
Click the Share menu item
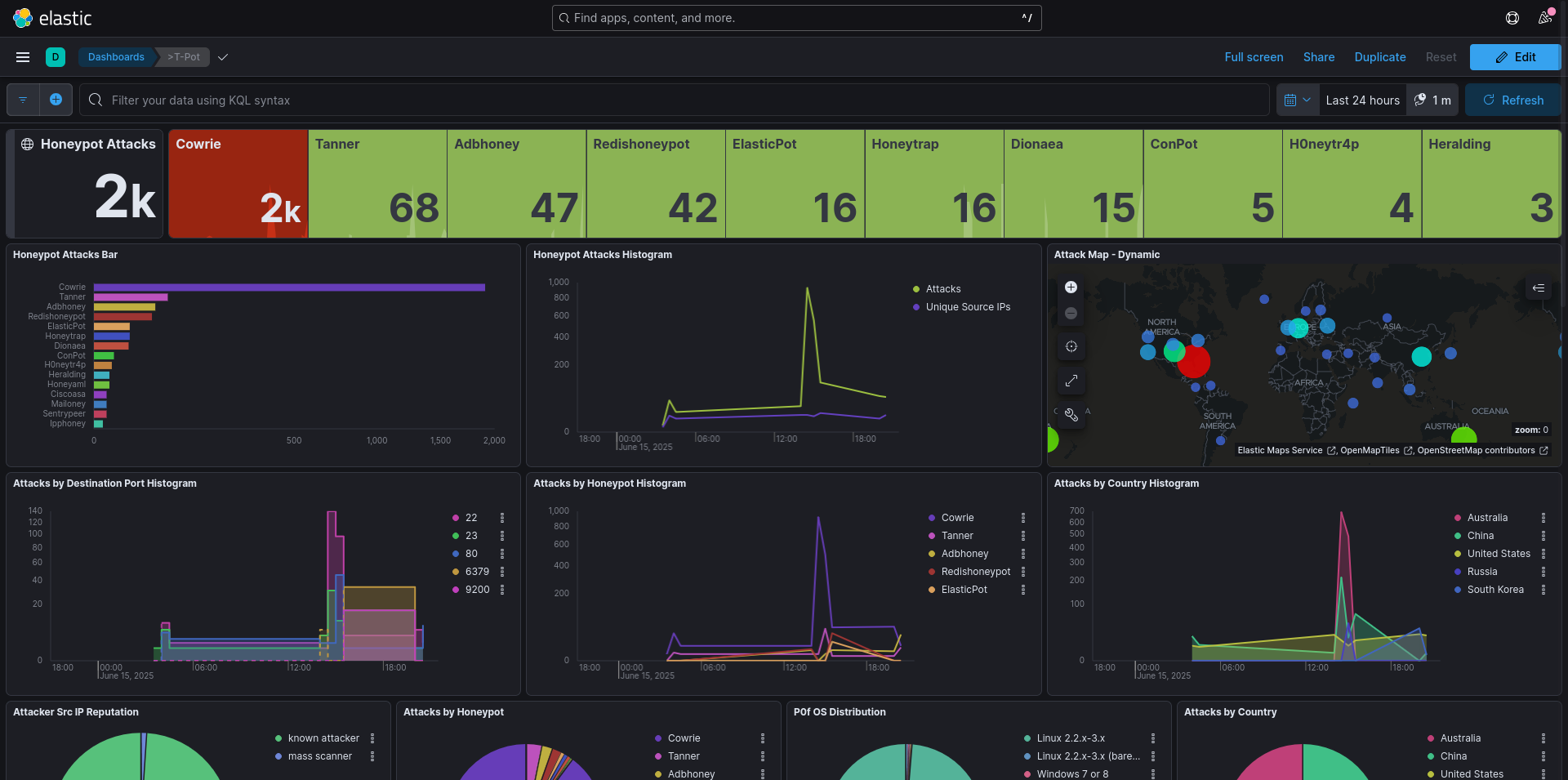pyautogui.click(x=1318, y=57)
